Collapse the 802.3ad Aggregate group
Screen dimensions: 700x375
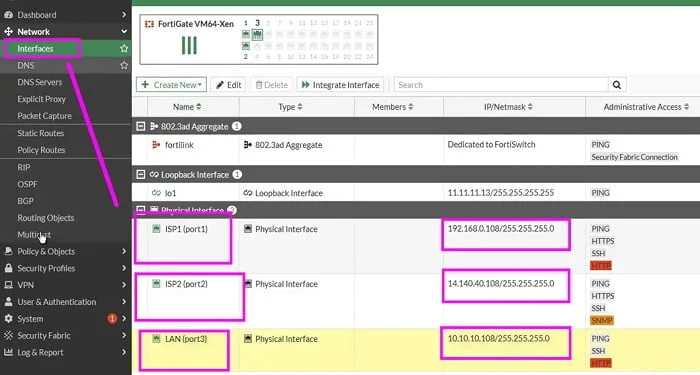click(x=141, y=126)
